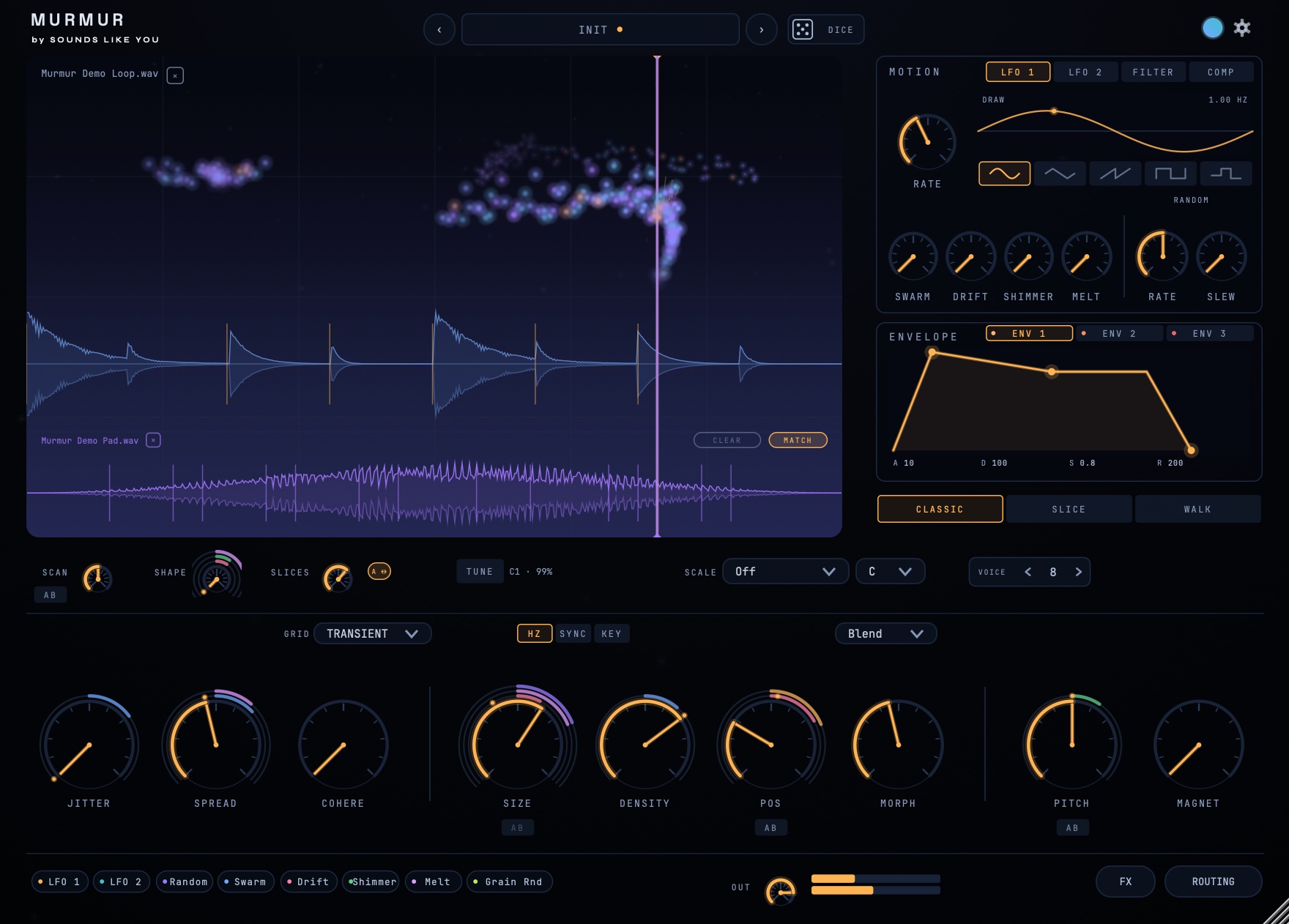Click the Size knob

(x=517, y=745)
